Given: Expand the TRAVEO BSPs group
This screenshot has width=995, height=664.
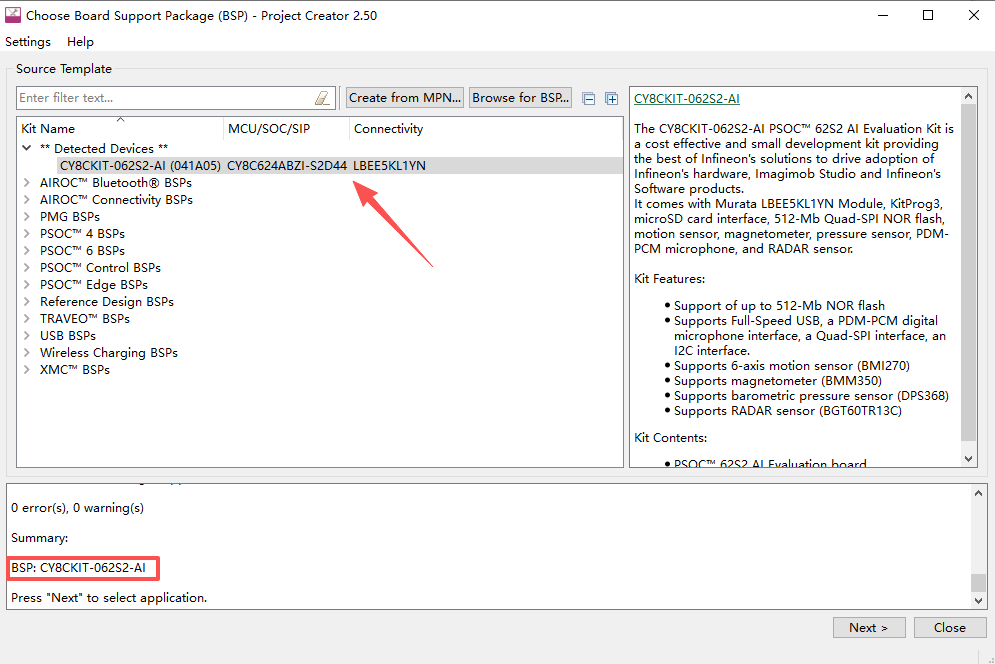Looking at the screenshot, I should (x=27, y=319).
